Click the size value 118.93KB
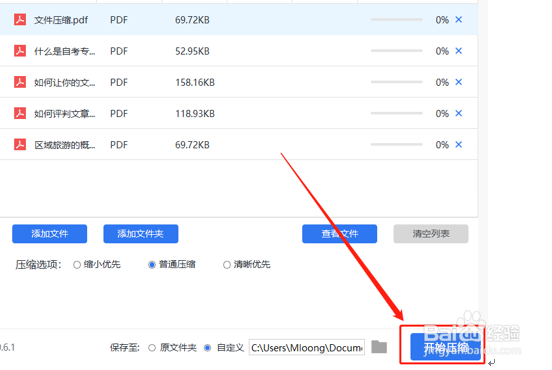 click(195, 114)
